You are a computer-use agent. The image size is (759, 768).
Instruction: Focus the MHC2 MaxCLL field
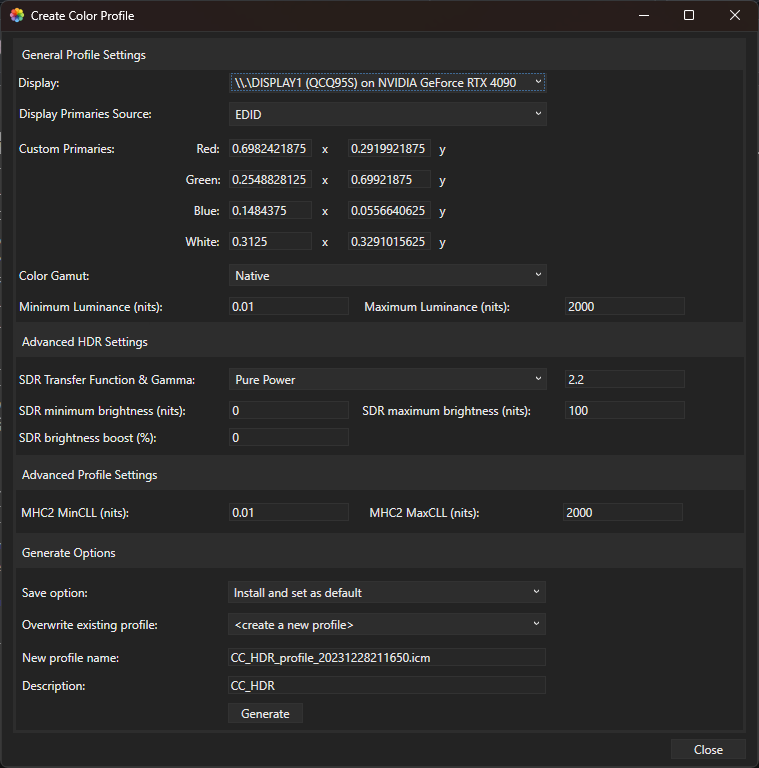tap(623, 512)
